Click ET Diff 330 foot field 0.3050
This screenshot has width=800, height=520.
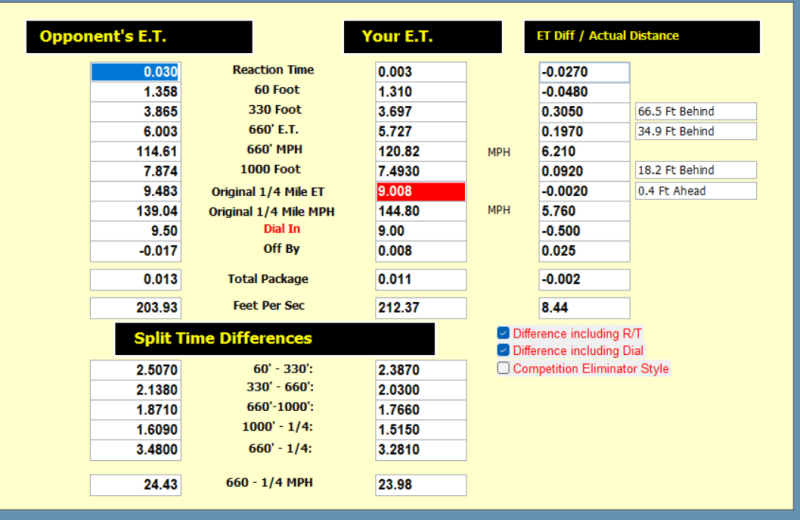pos(584,112)
